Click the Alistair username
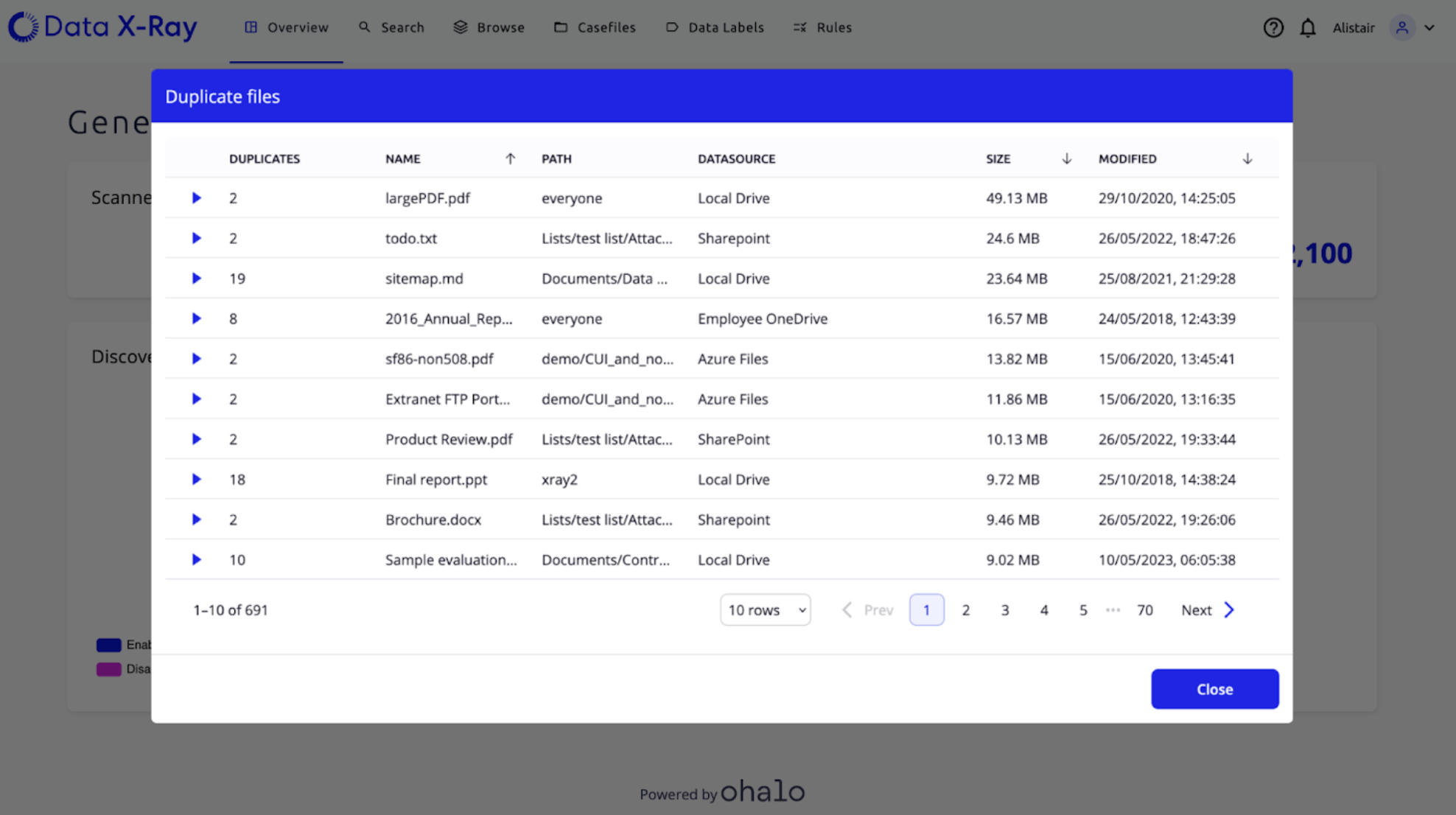 click(1354, 28)
